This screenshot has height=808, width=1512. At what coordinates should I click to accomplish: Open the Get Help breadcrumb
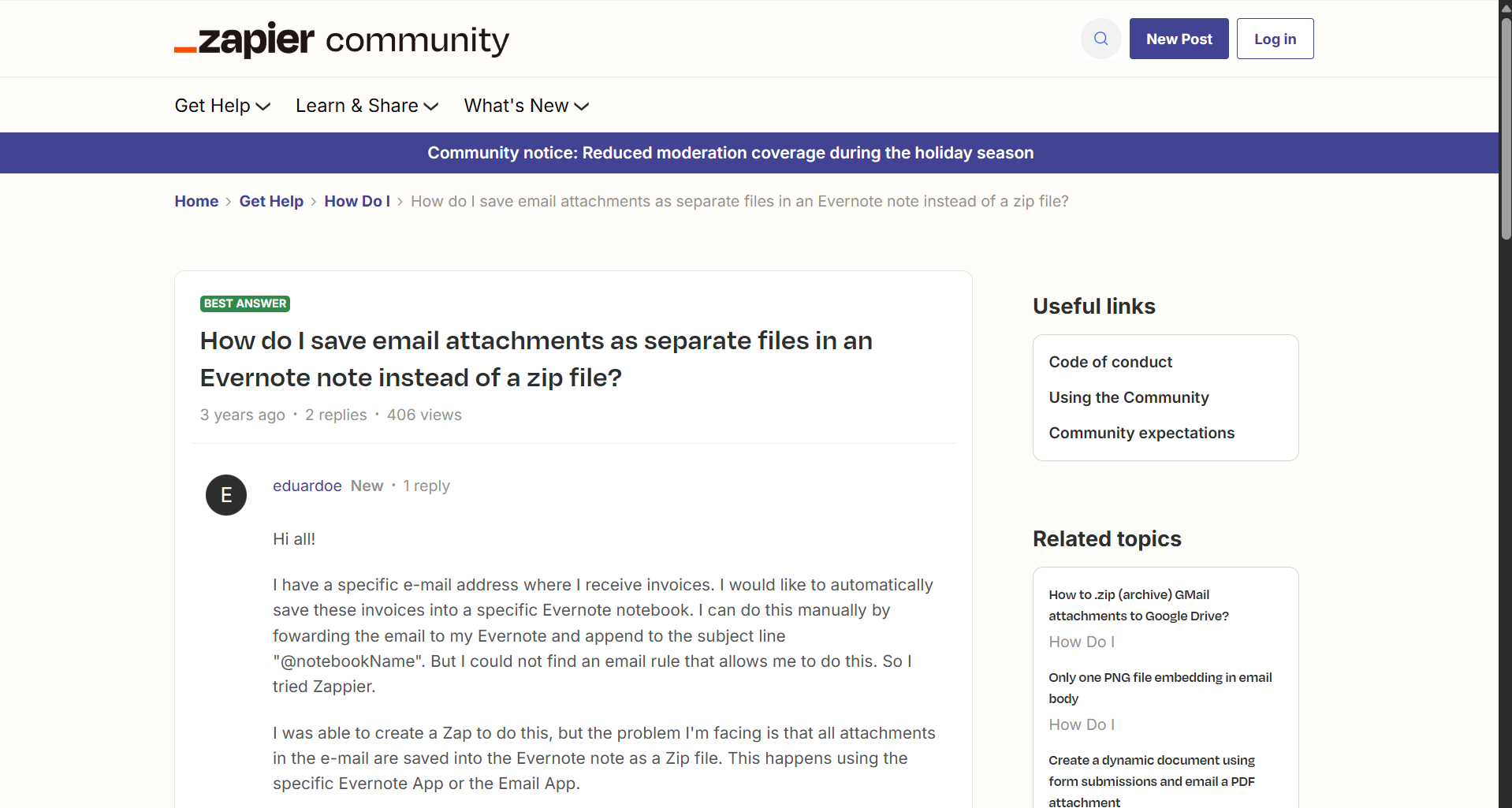(x=270, y=201)
